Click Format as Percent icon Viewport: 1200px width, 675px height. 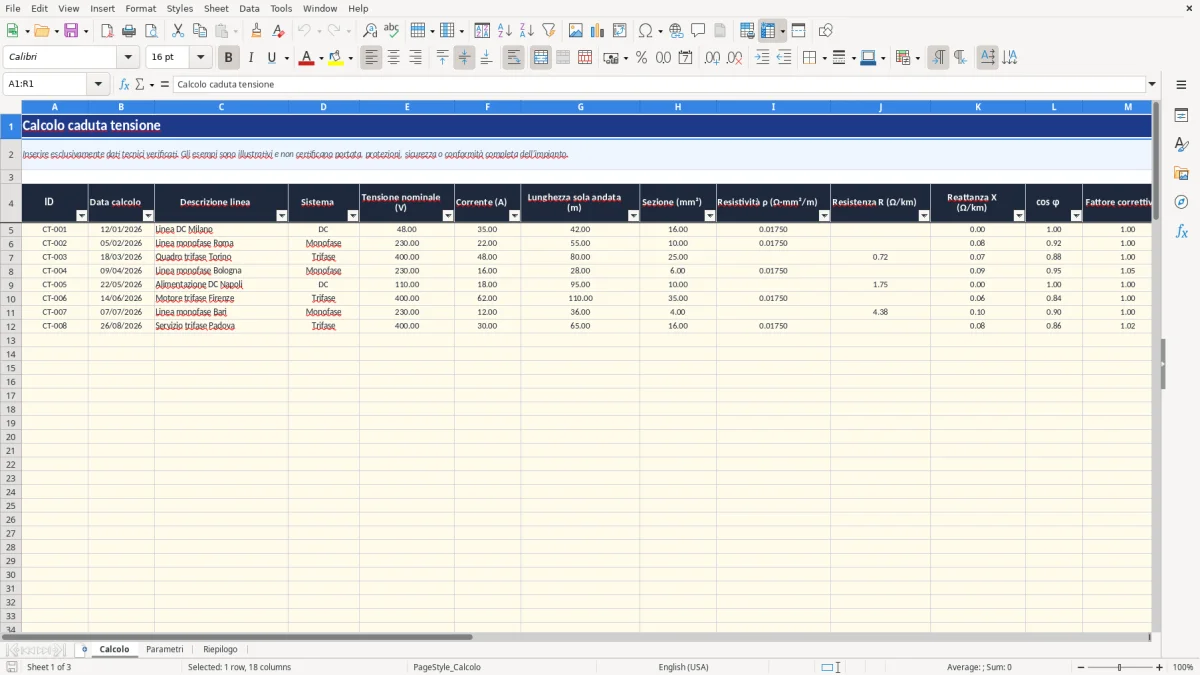(x=641, y=58)
